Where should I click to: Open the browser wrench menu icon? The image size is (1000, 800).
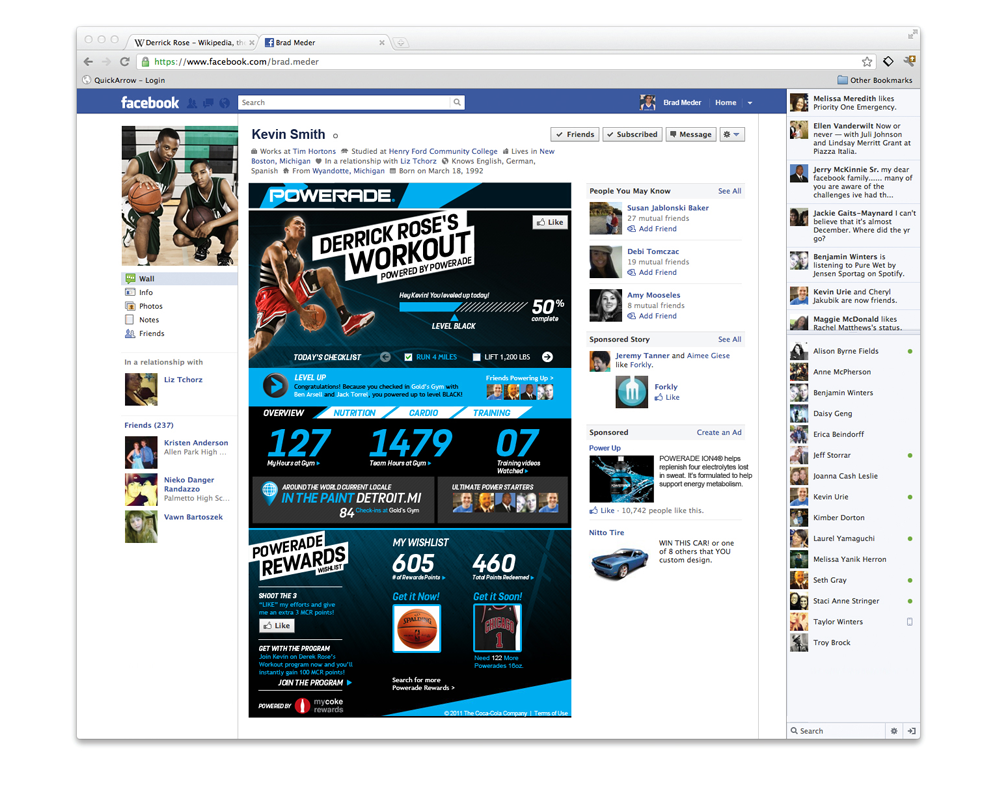coord(909,61)
